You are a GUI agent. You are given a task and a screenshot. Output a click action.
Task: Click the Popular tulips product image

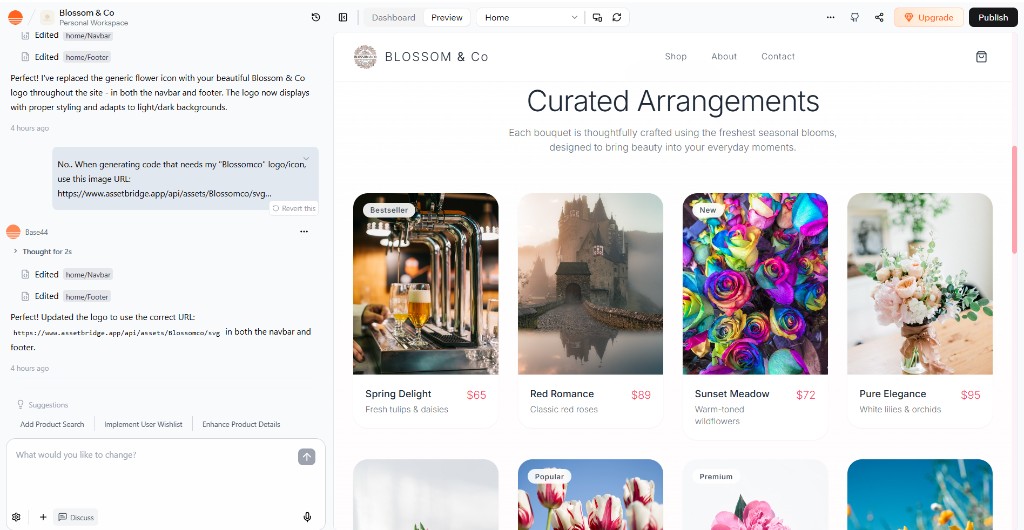(590, 495)
